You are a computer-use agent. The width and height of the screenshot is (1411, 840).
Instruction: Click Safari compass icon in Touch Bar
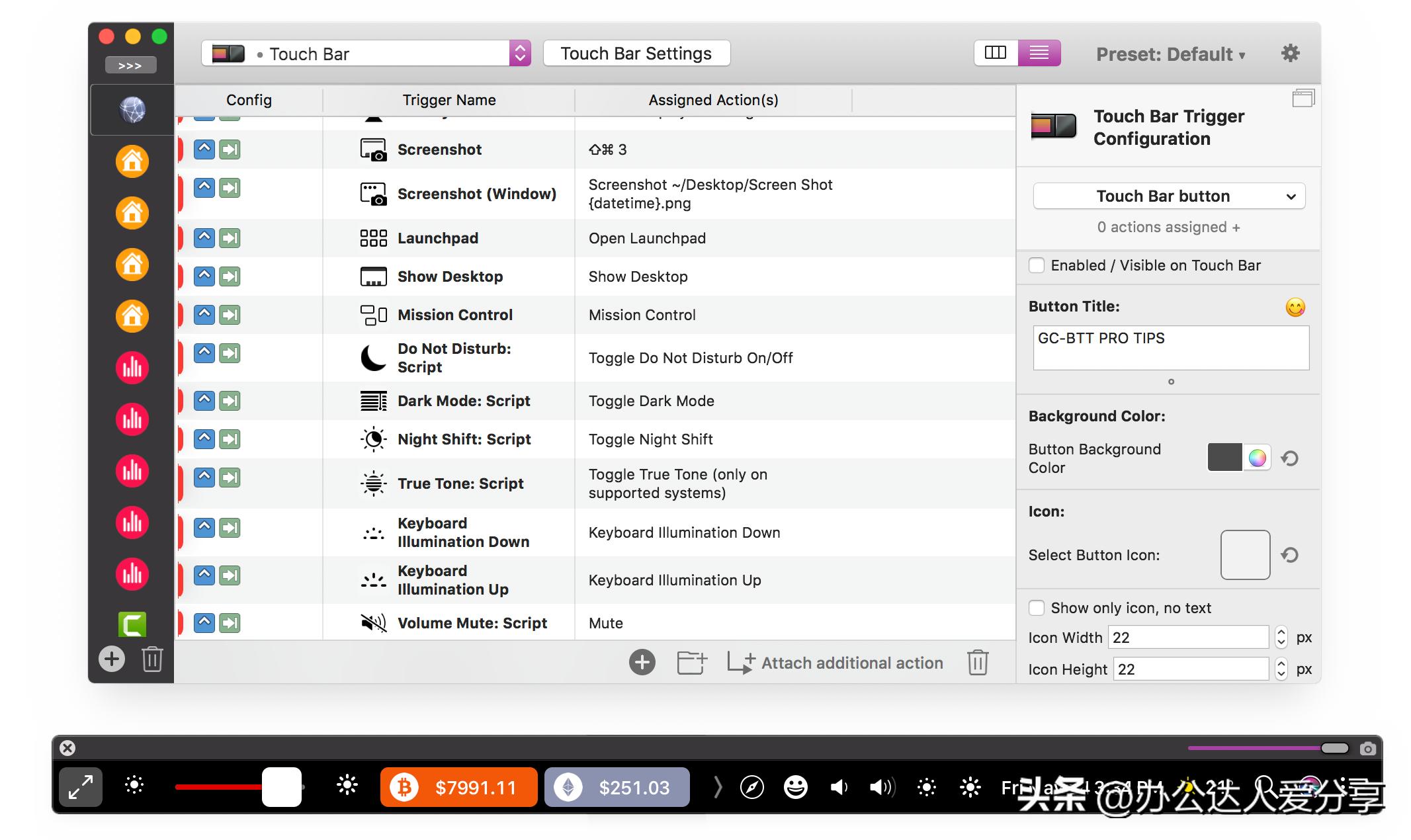(x=752, y=787)
